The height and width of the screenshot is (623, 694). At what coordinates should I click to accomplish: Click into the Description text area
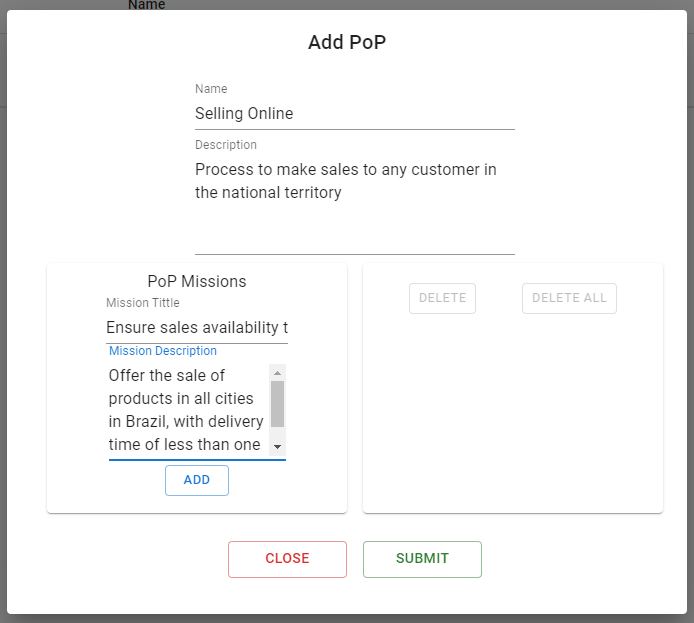click(355, 204)
